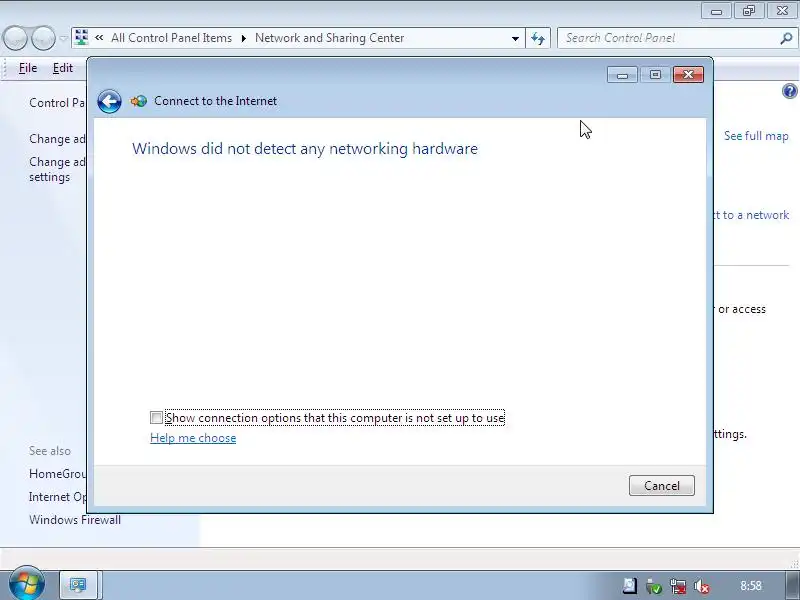Open the recent pages dropdown arrow
The width and height of the screenshot is (800, 600).
(x=63, y=38)
